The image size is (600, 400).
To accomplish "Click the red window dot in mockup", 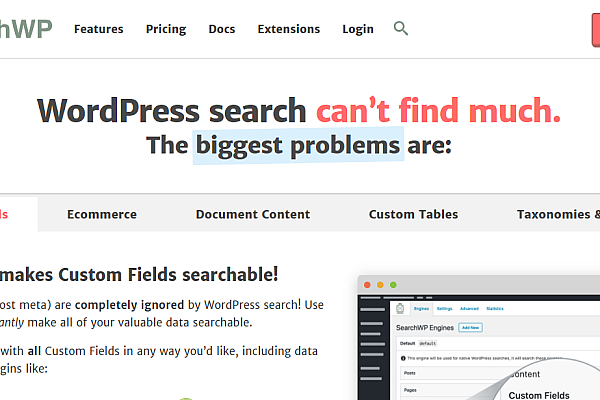I will (x=367, y=285).
